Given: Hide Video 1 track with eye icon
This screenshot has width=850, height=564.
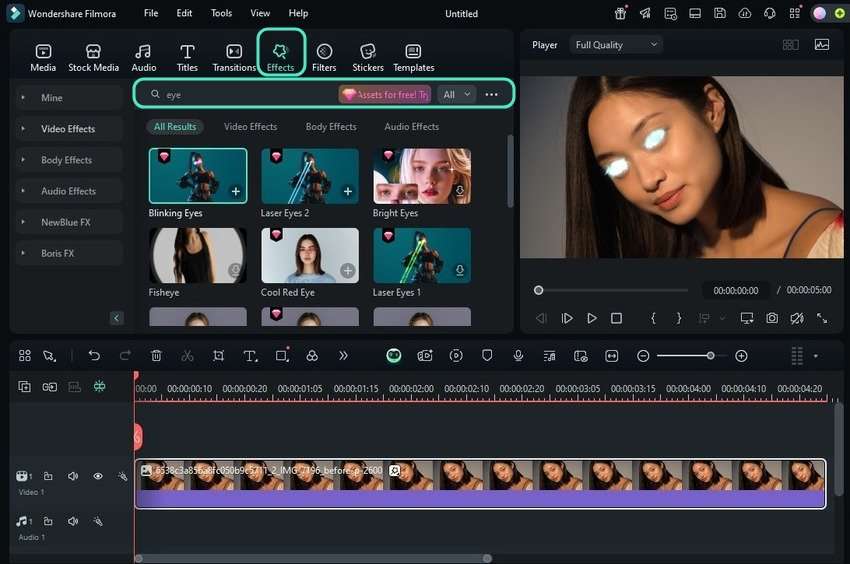Looking at the screenshot, I should click(x=98, y=477).
